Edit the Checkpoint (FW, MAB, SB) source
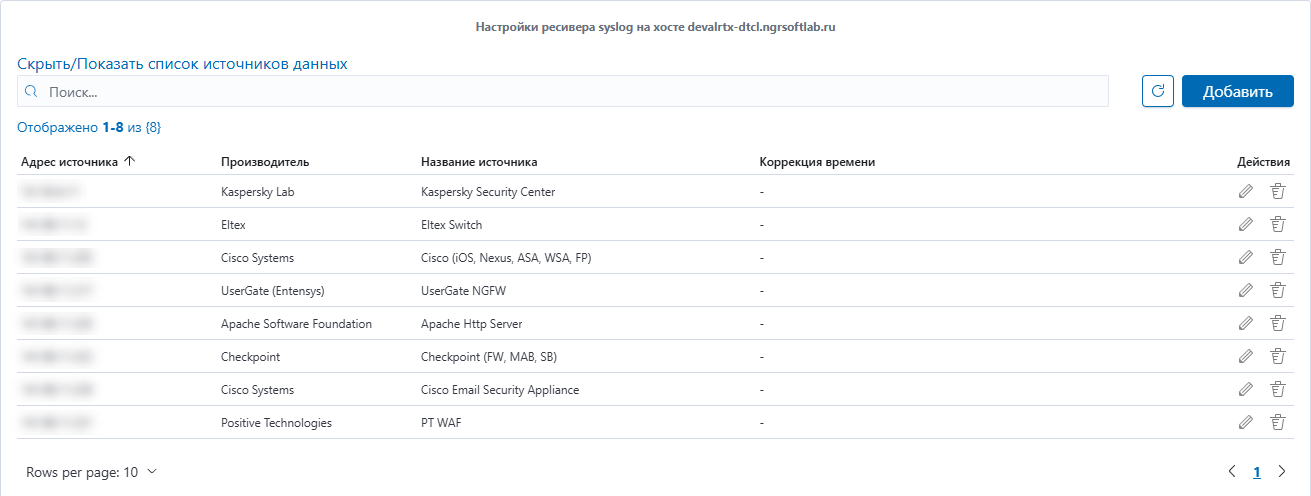Image resolution: width=1311 pixels, height=496 pixels. (x=1245, y=357)
